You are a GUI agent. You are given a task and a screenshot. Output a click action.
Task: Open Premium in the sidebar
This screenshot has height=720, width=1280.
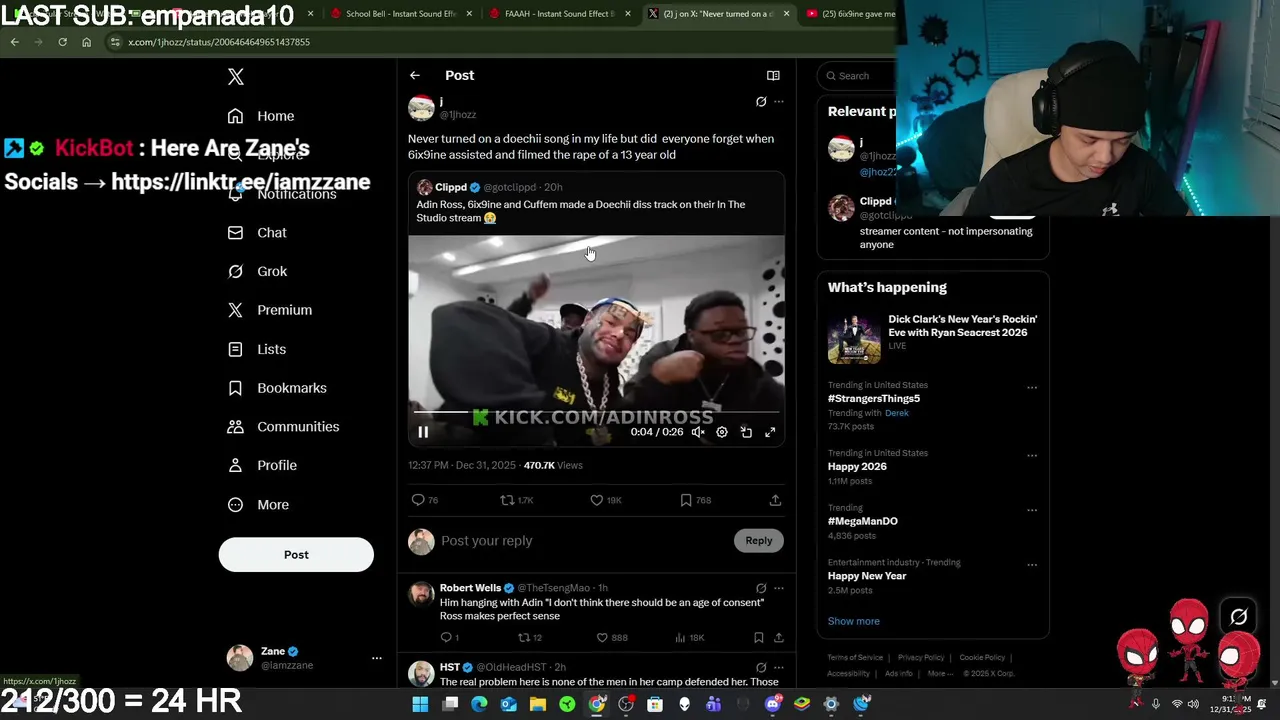pyautogui.click(x=270, y=310)
